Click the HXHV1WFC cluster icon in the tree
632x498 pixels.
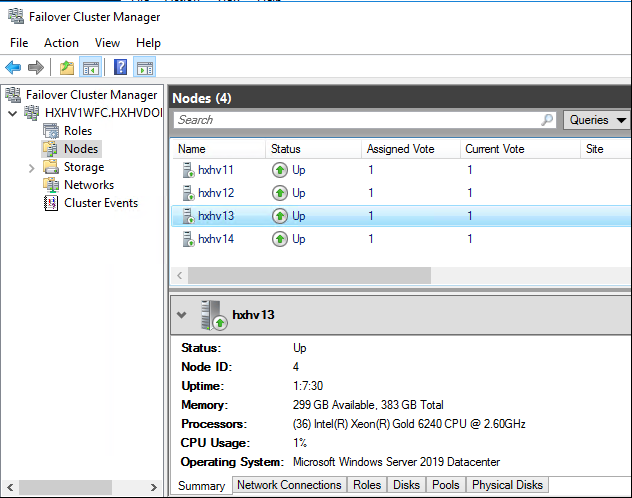tap(32, 113)
